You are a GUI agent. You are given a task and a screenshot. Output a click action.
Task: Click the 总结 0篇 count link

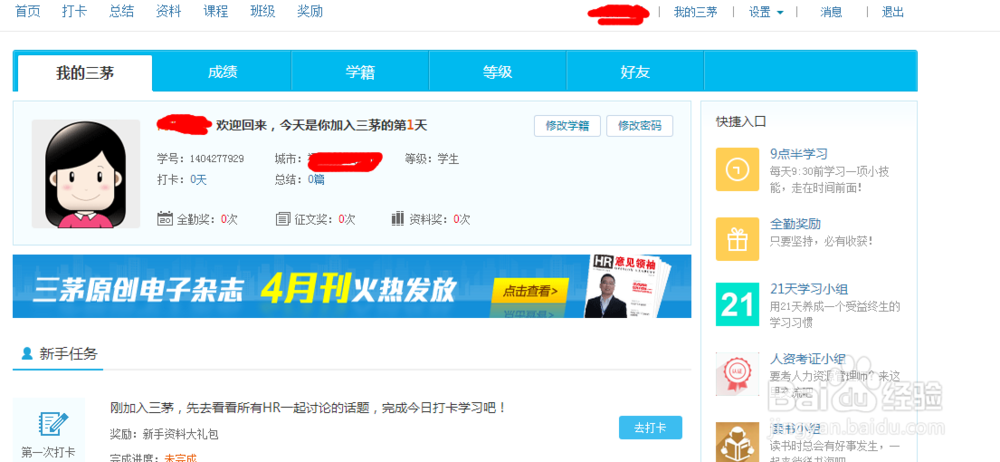[x=316, y=180]
